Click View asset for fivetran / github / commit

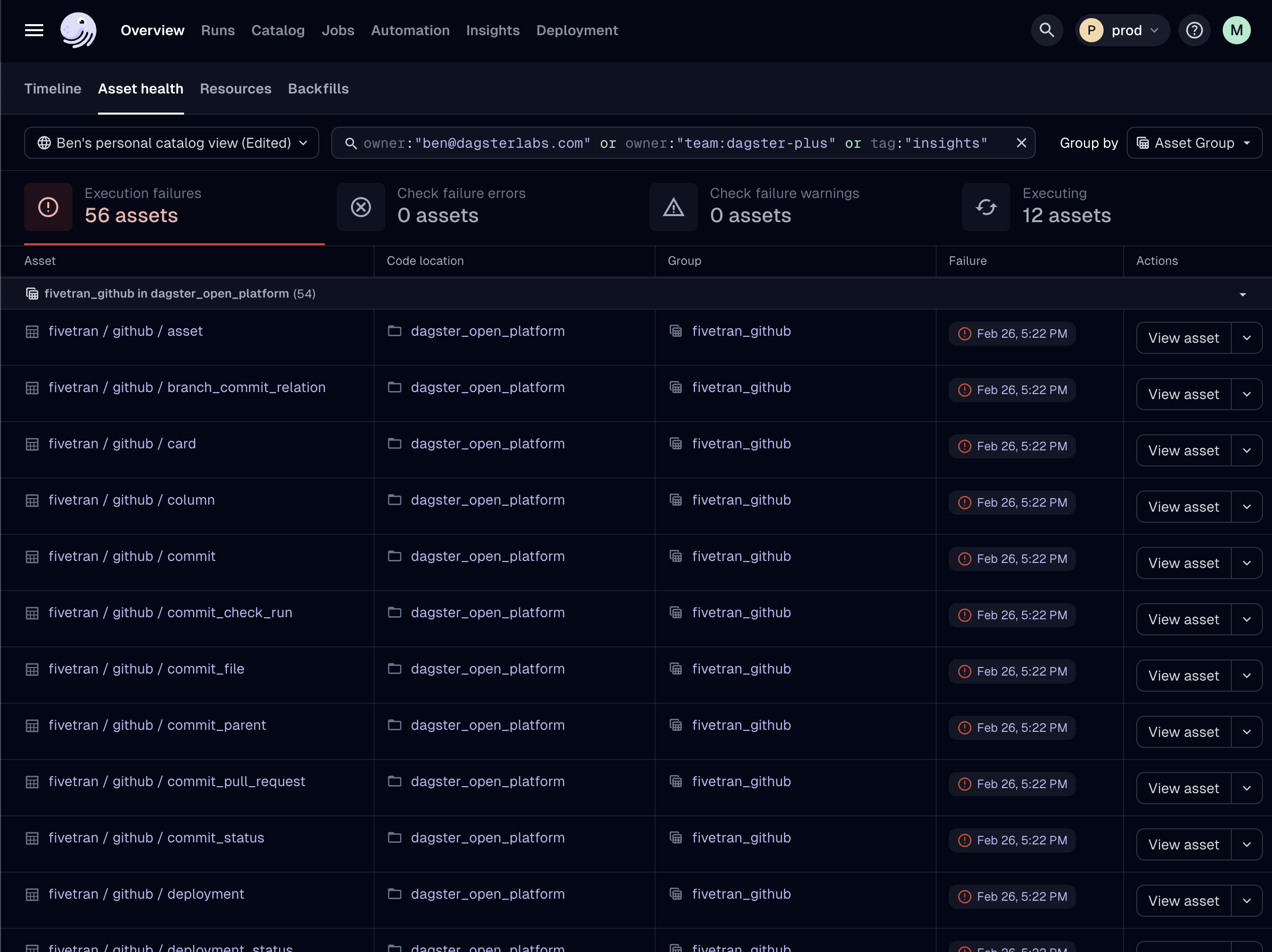pos(1184,563)
